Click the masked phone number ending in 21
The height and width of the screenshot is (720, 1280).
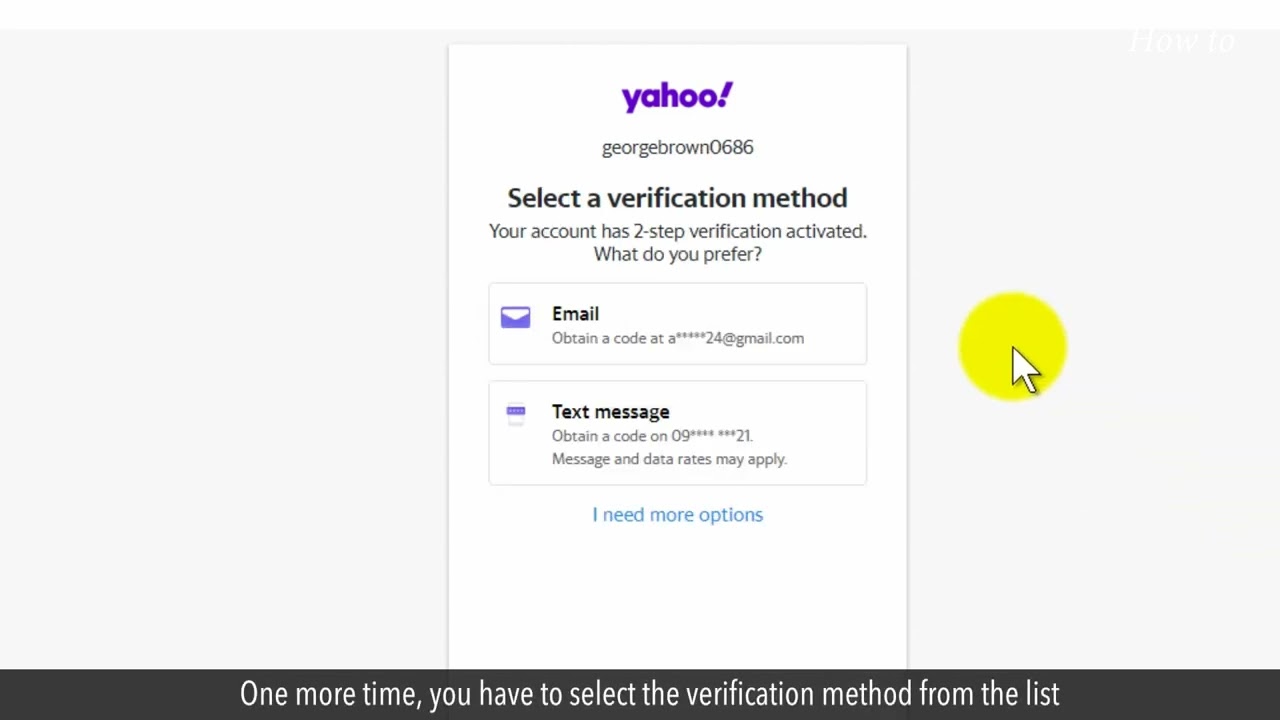[x=711, y=436]
